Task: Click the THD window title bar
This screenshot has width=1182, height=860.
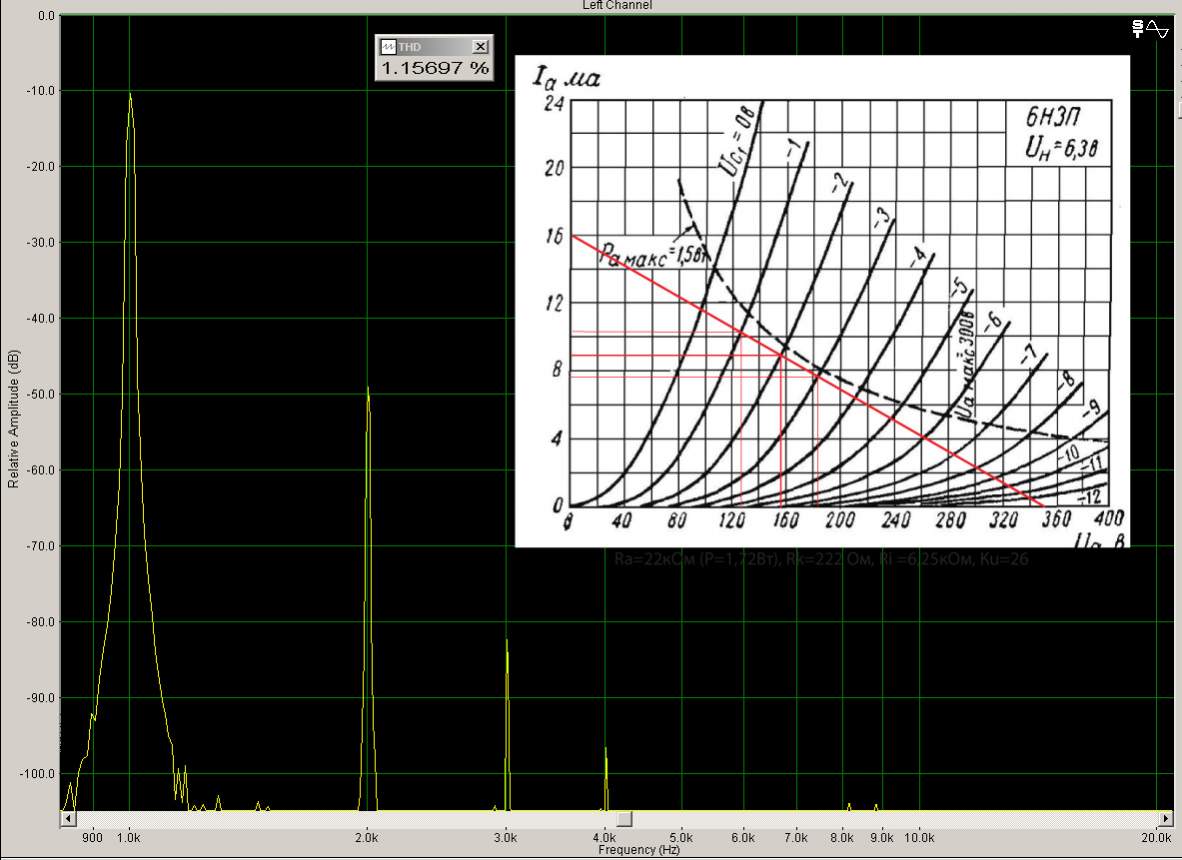Action: point(432,47)
